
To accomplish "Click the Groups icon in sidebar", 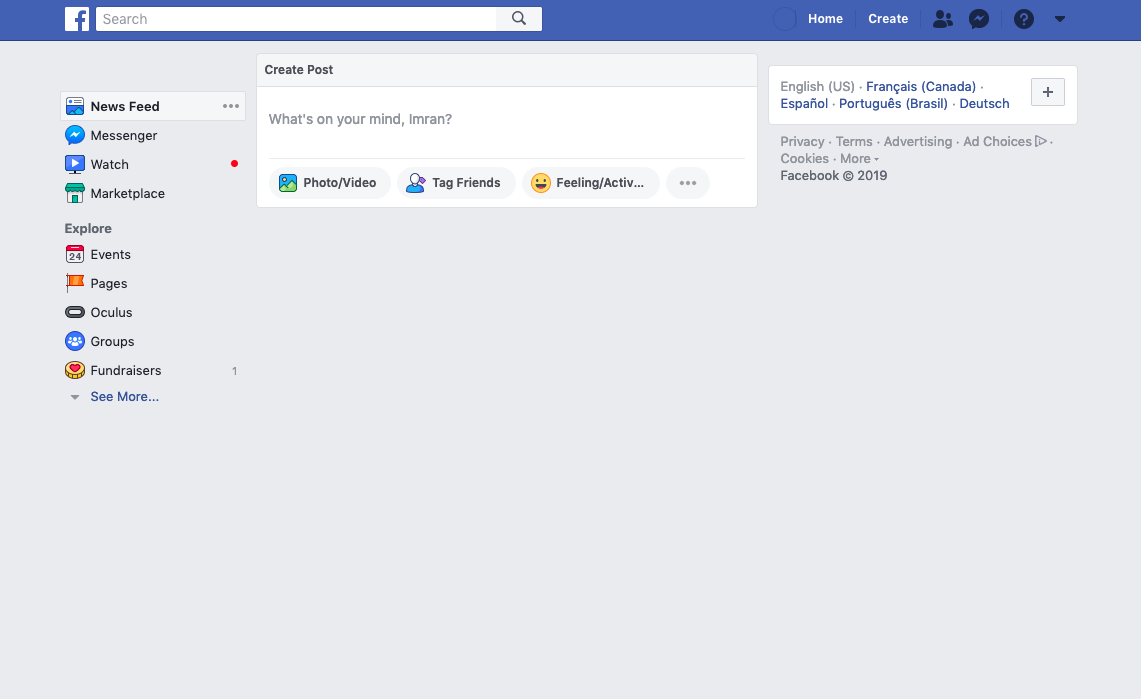I will (75, 341).
